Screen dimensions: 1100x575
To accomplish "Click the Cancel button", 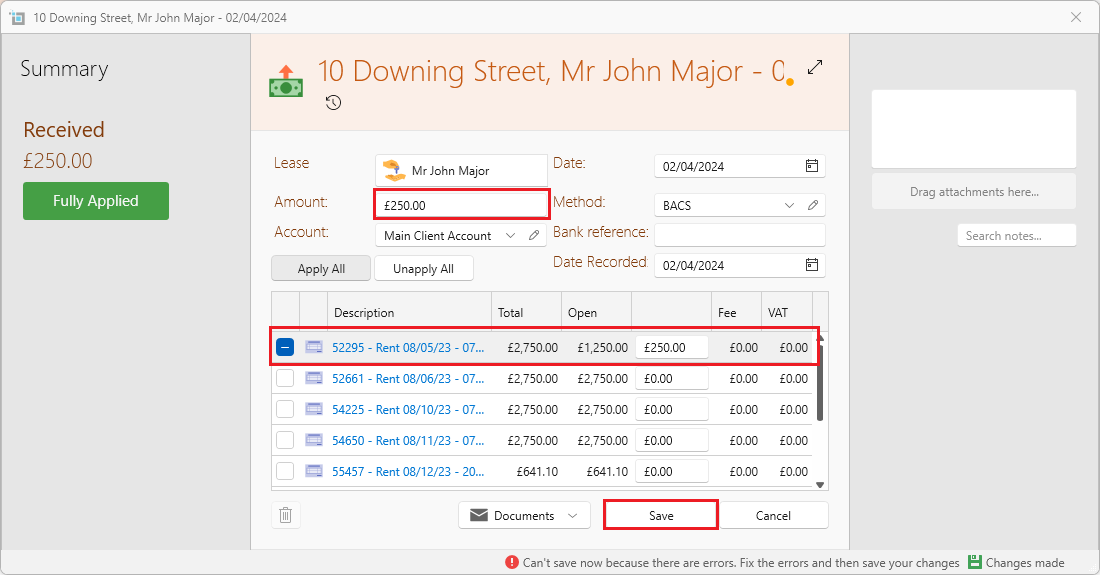I will click(773, 515).
